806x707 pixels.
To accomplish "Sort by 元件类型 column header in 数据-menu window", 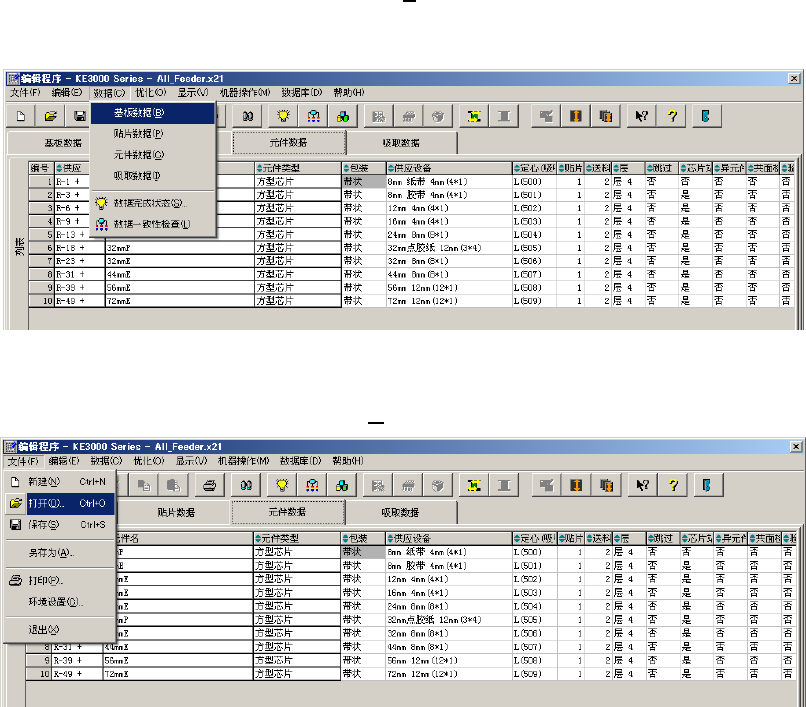I will (x=298, y=168).
